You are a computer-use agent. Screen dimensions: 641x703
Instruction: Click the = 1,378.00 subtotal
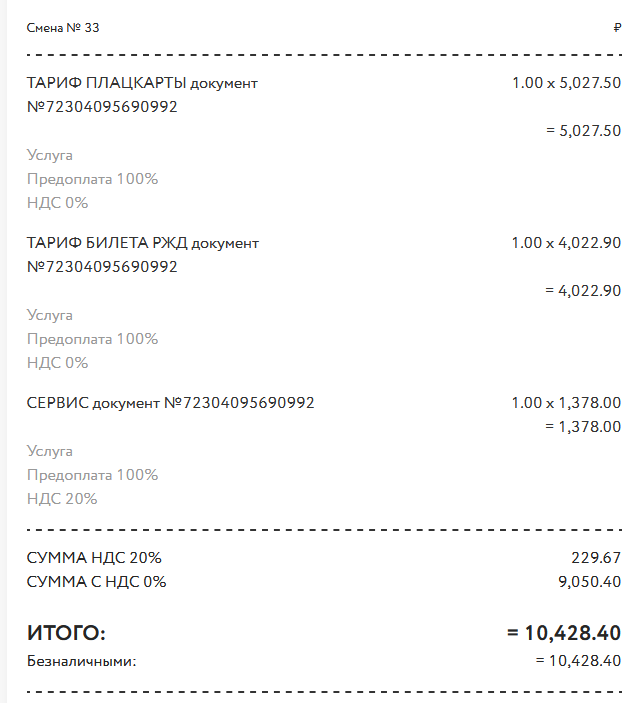tap(583, 427)
